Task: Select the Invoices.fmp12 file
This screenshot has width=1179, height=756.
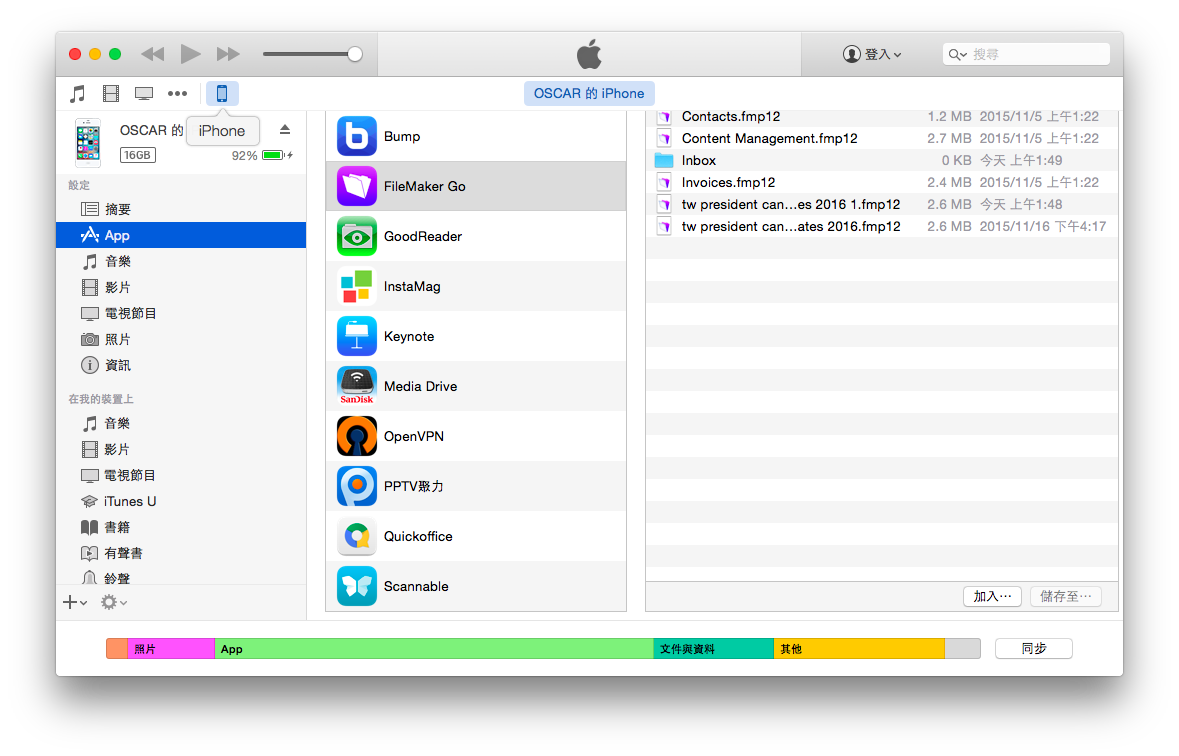Action: click(x=881, y=182)
